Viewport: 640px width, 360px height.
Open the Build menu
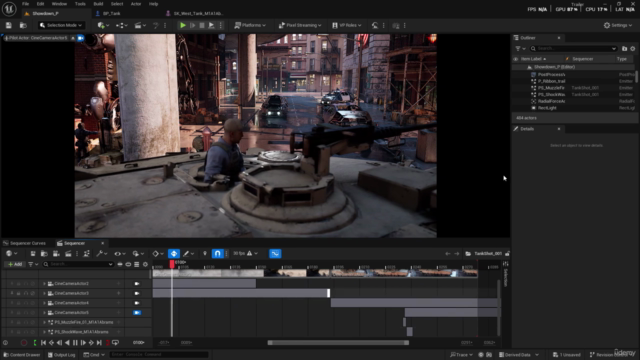point(98,4)
